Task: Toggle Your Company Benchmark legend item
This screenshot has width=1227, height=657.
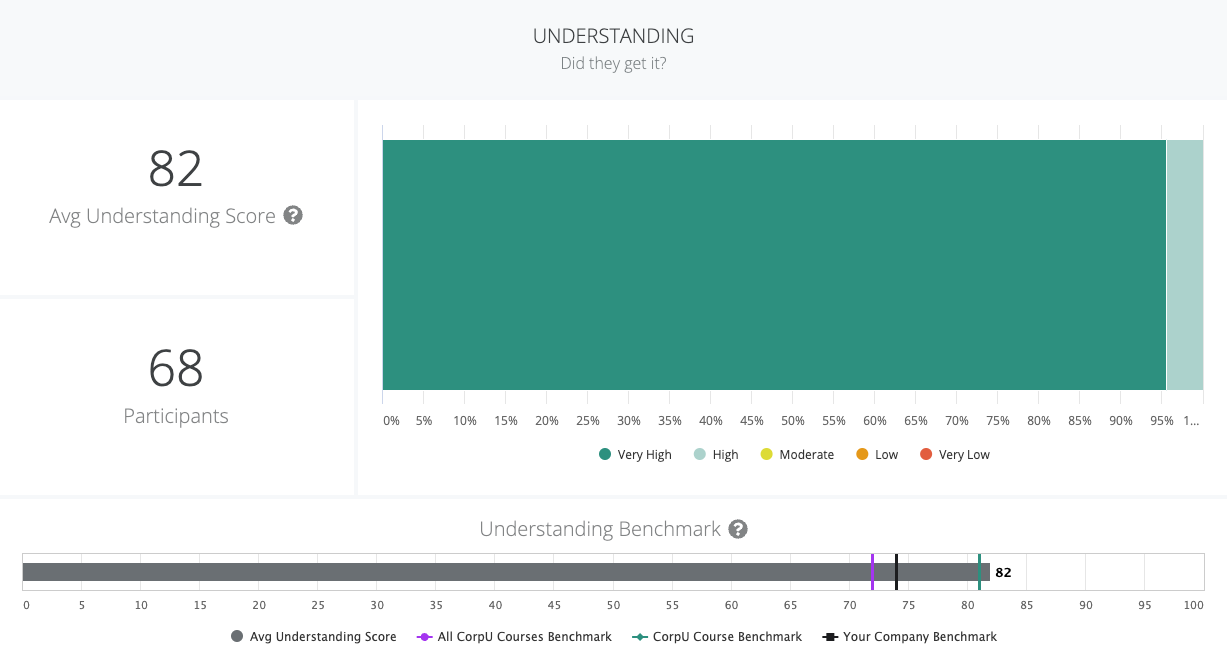Action: 909,637
